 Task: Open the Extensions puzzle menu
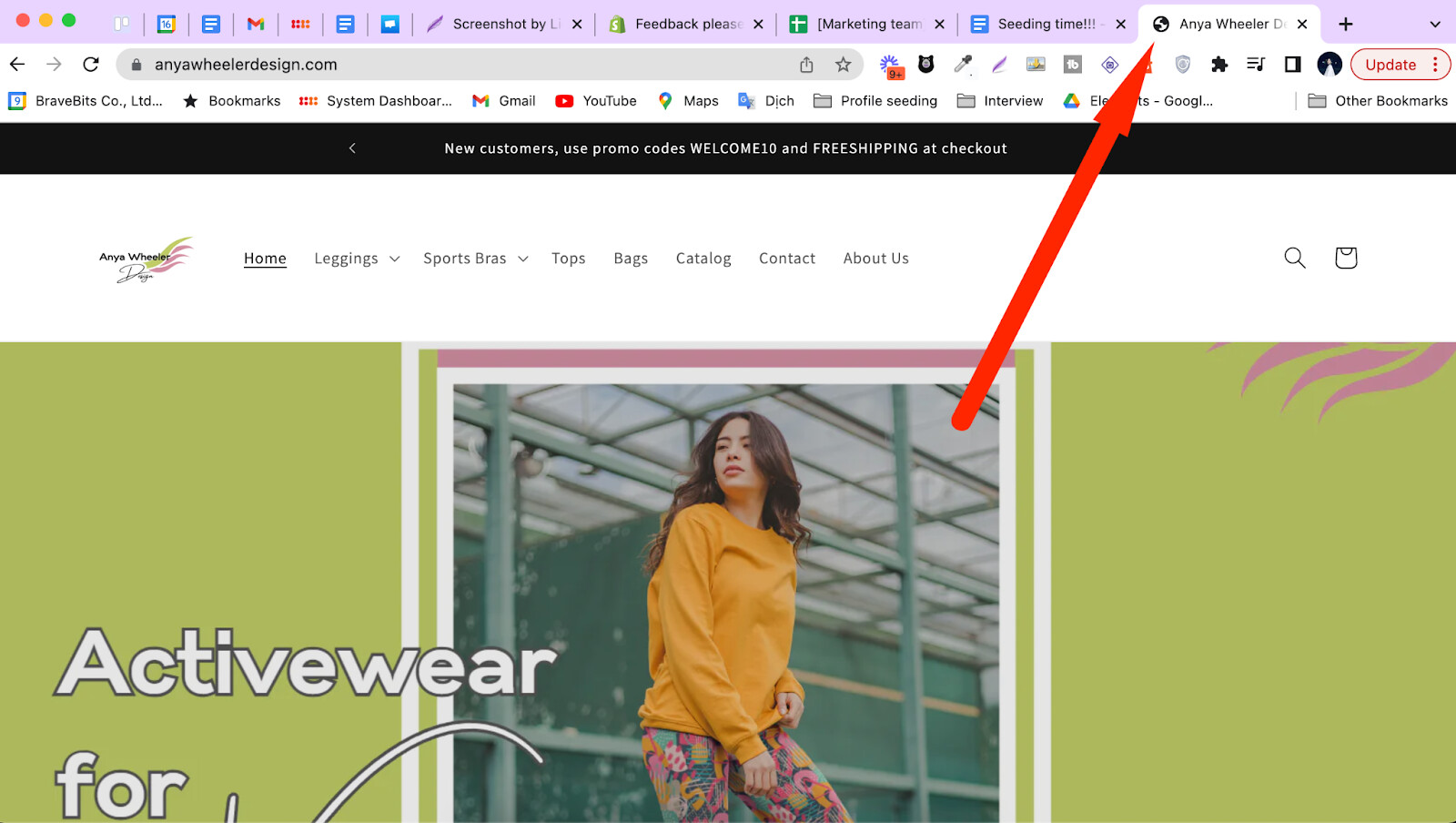pyautogui.click(x=1219, y=64)
